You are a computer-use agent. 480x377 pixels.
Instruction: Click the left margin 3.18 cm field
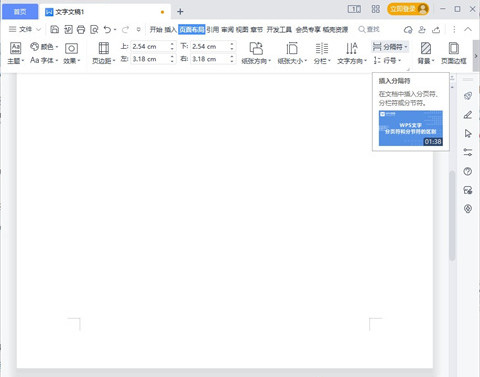[x=153, y=59]
